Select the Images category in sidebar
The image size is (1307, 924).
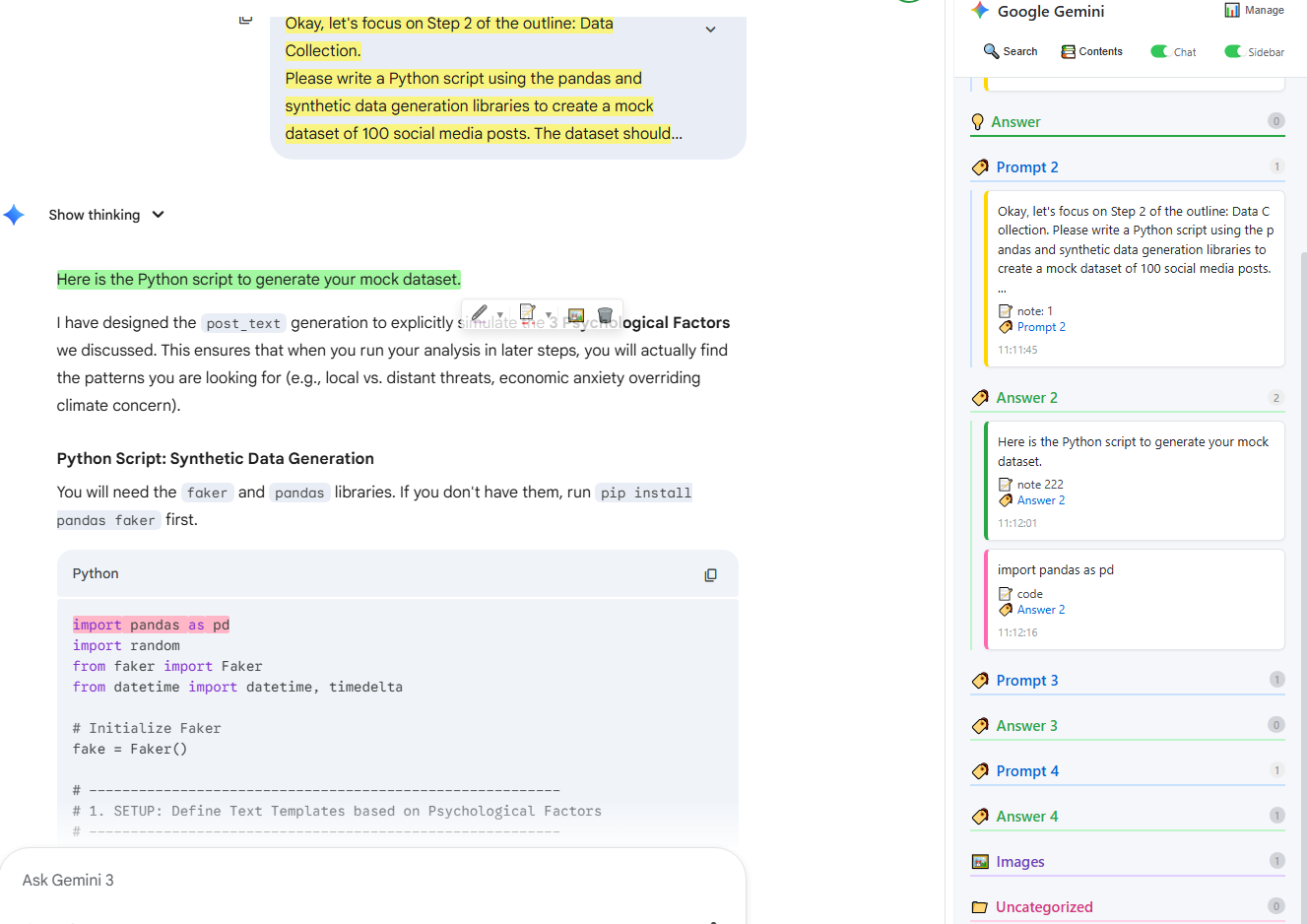click(1019, 862)
